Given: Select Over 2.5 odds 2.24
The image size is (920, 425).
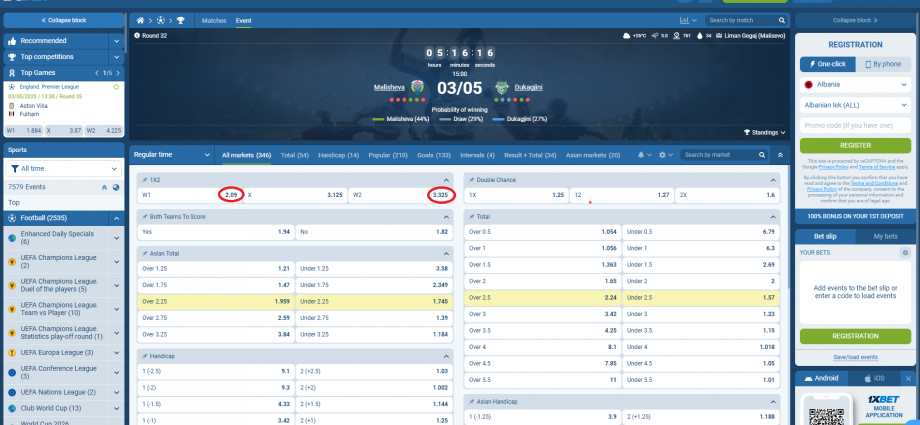Looking at the screenshot, I should [542, 298].
